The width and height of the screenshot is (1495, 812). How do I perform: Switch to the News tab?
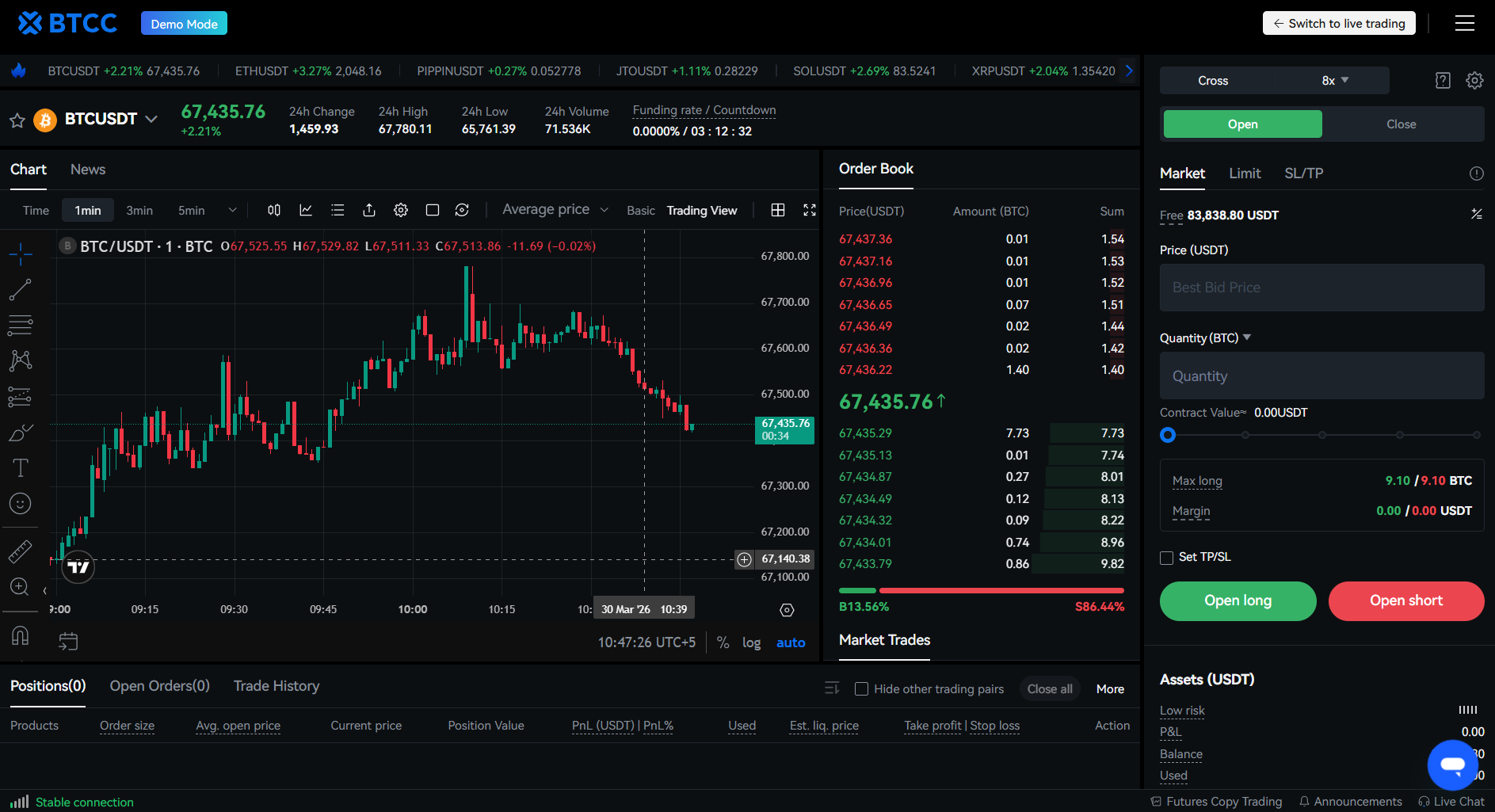click(88, 170)
